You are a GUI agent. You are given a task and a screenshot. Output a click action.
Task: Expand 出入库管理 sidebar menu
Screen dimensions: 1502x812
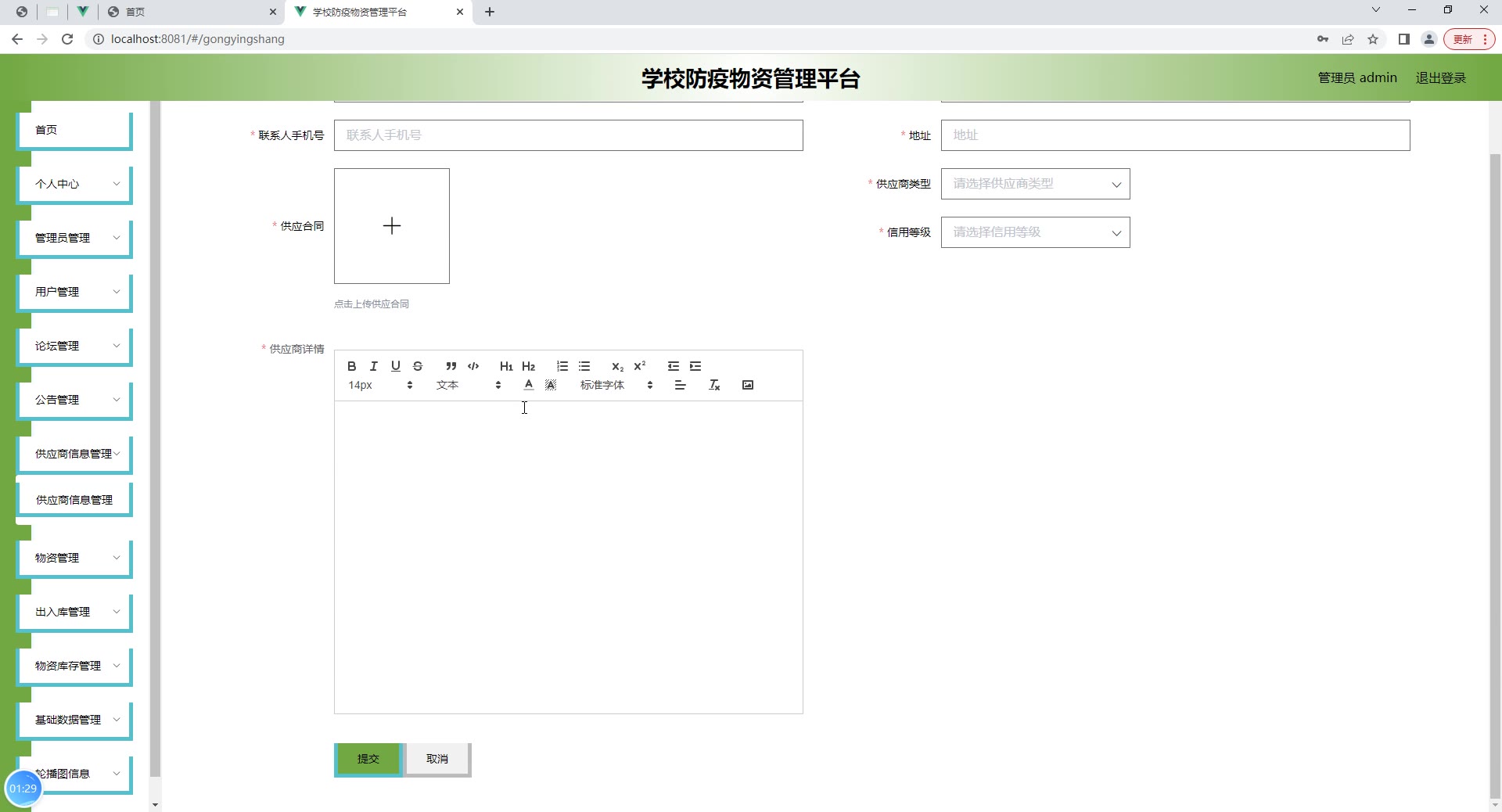click(74, 612)
